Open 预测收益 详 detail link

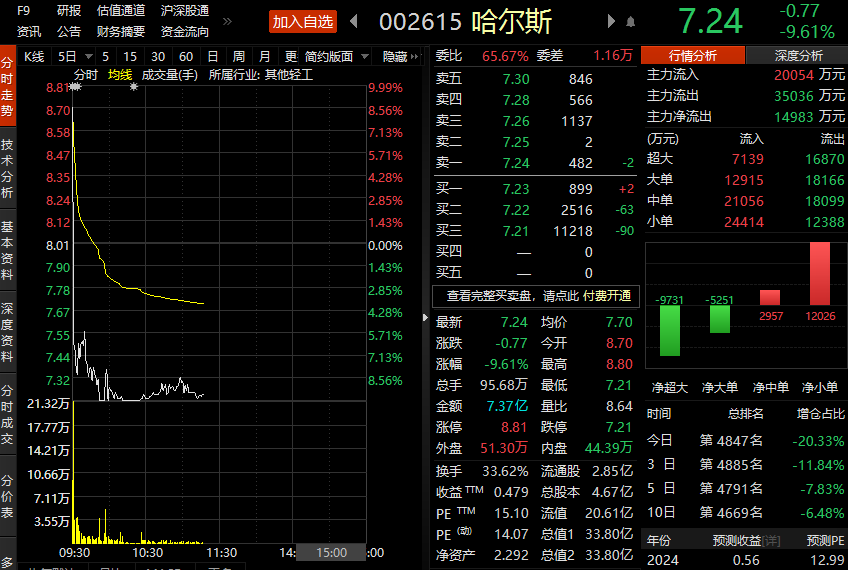771,540
